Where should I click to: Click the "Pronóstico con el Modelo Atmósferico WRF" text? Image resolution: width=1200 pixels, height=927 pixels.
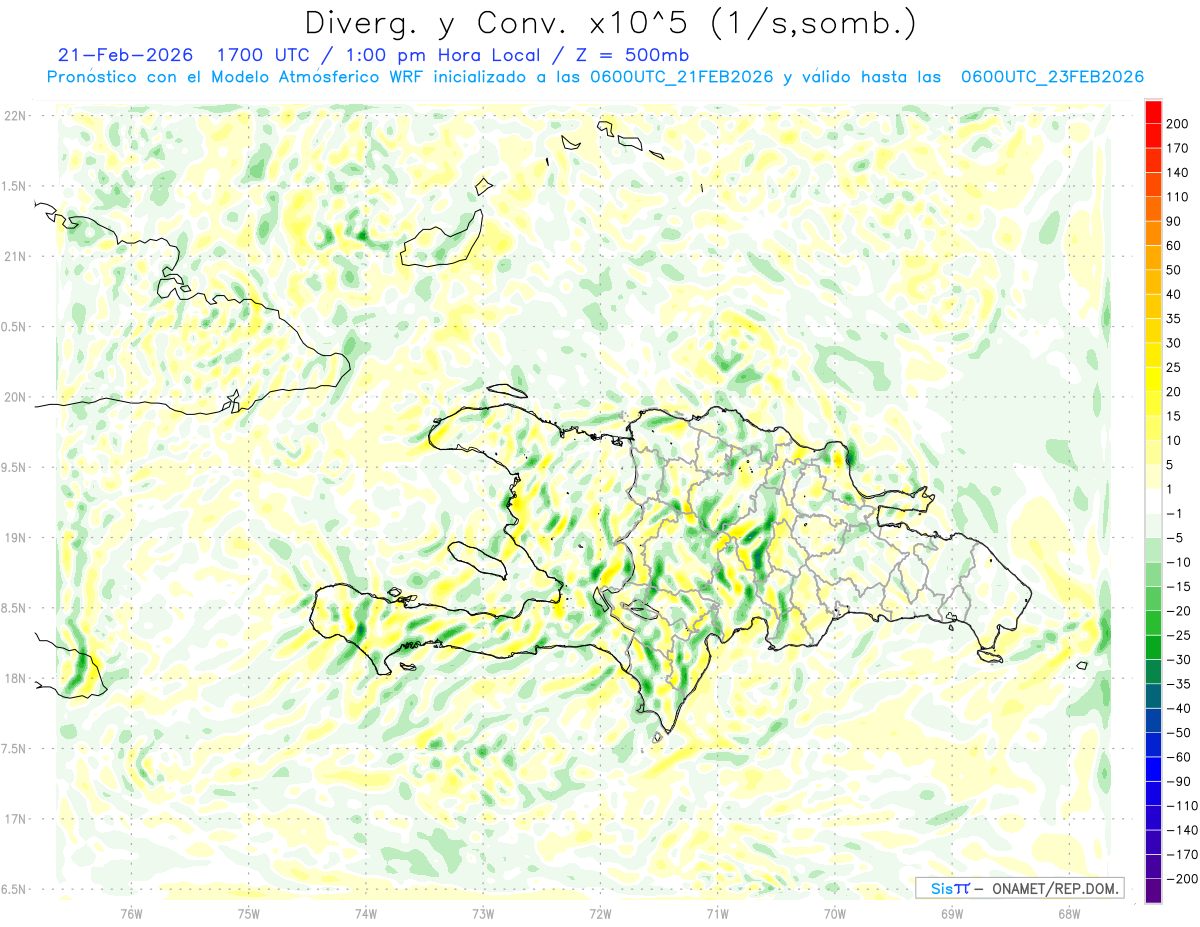coord(238,77)
